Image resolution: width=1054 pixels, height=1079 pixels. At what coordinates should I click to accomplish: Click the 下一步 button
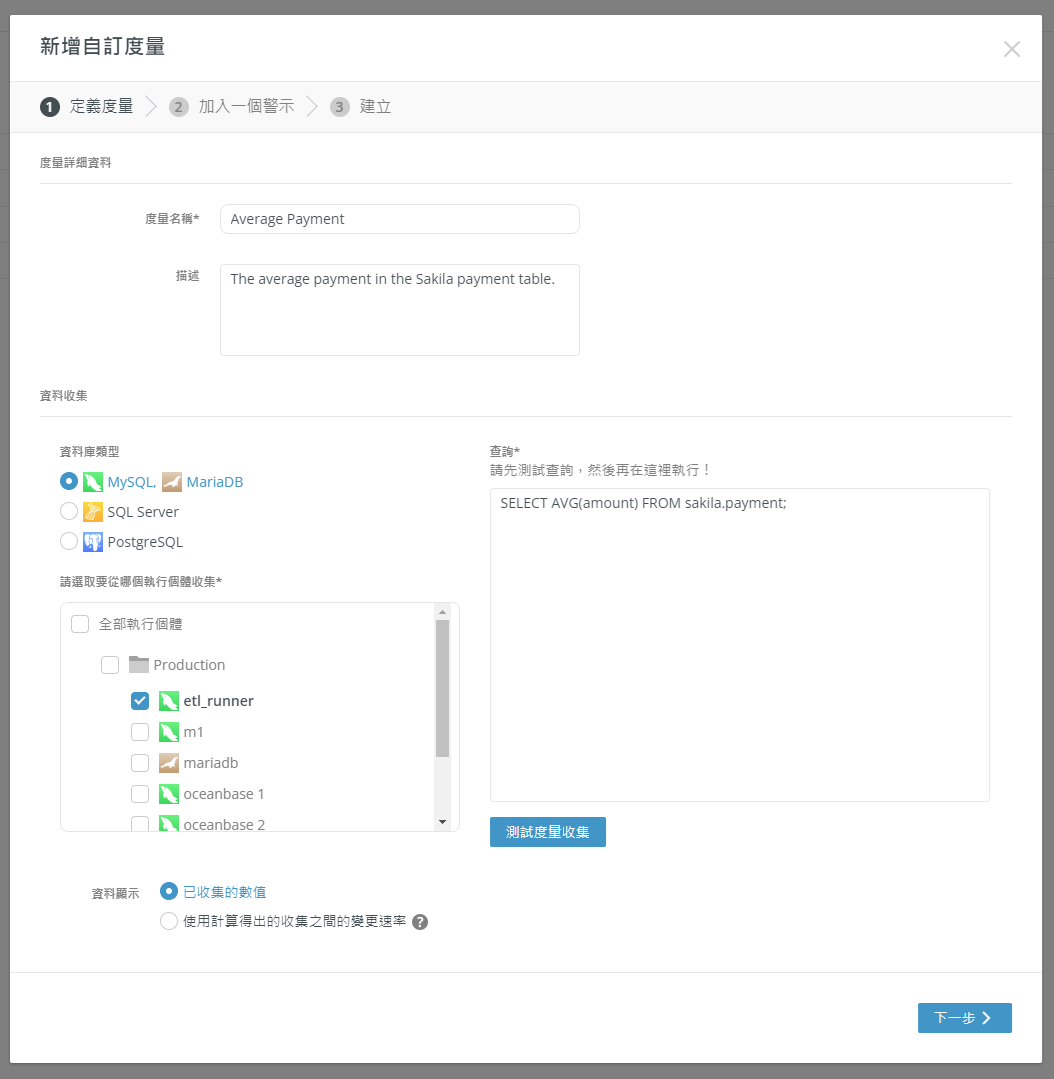[964, 1018]
